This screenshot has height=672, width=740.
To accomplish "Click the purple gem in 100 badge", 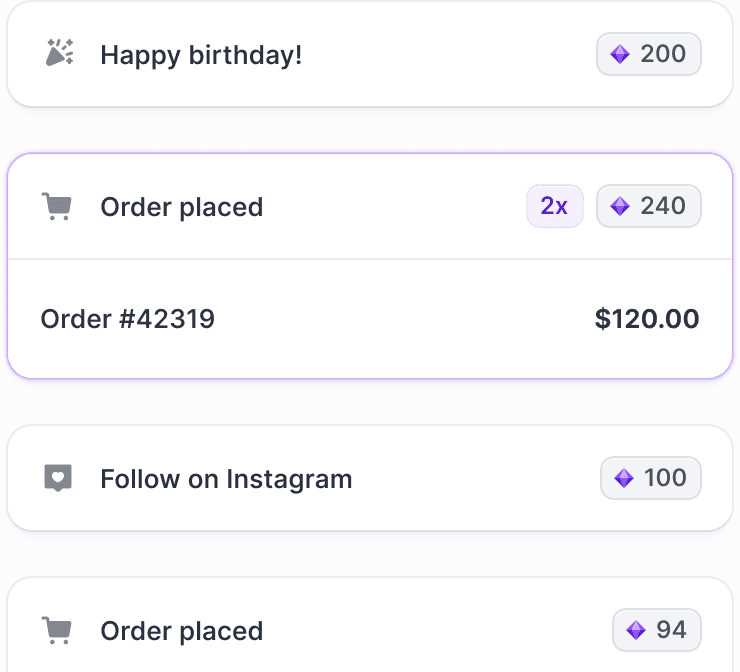I will click(x=623, y=478).
